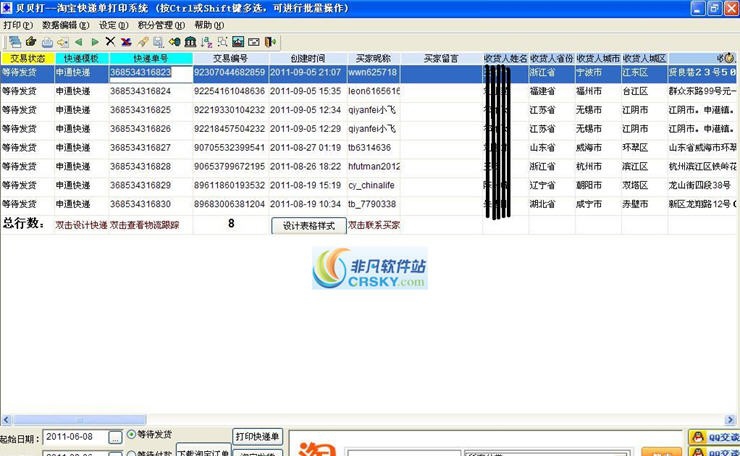Click the 收货人省份 column header
The width and height of the screenshot is (740, 456).
click(552, 59)
